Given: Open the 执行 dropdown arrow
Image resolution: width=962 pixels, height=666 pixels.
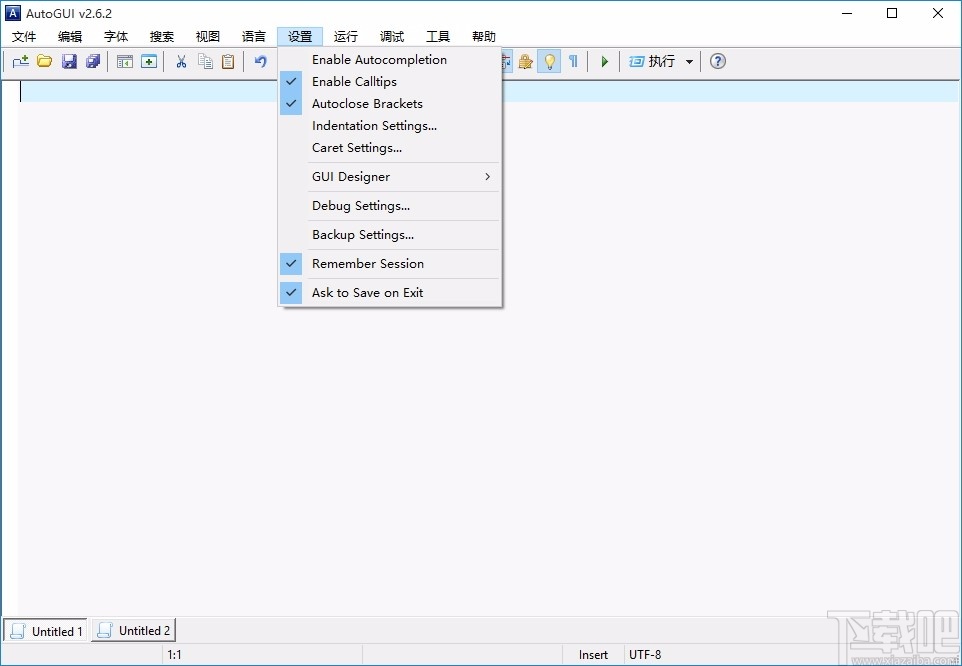Looking at the screenshot, I should [689, 61].
